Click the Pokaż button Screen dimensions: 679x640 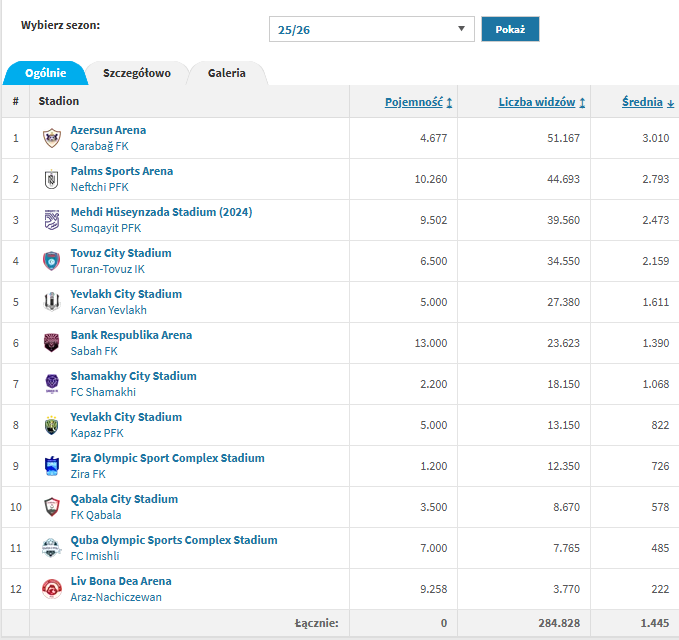tap(510, 29)
